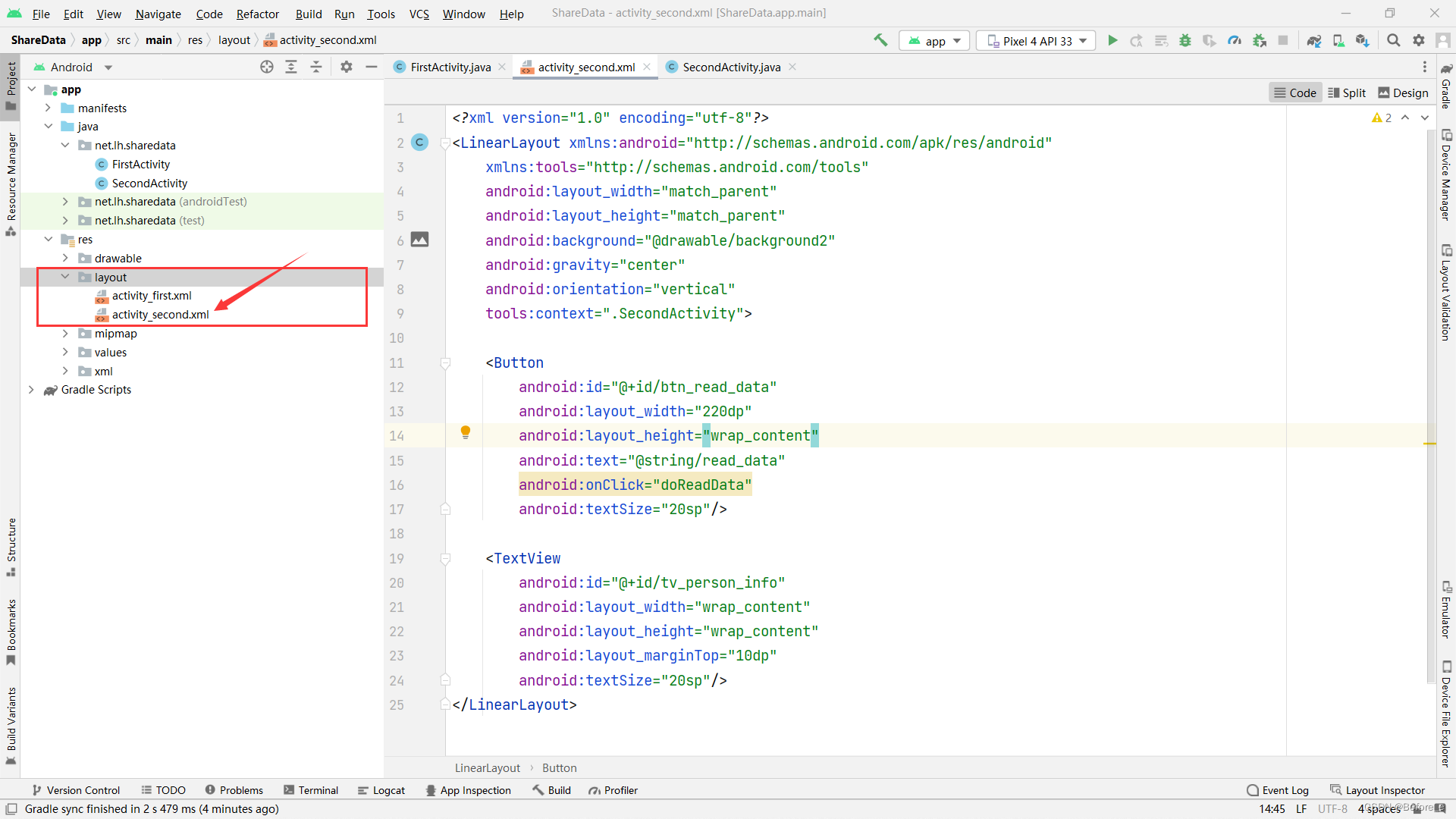The image size is (1456, 819).
Task: Select the Code view mode
Action: [1295, 93]
